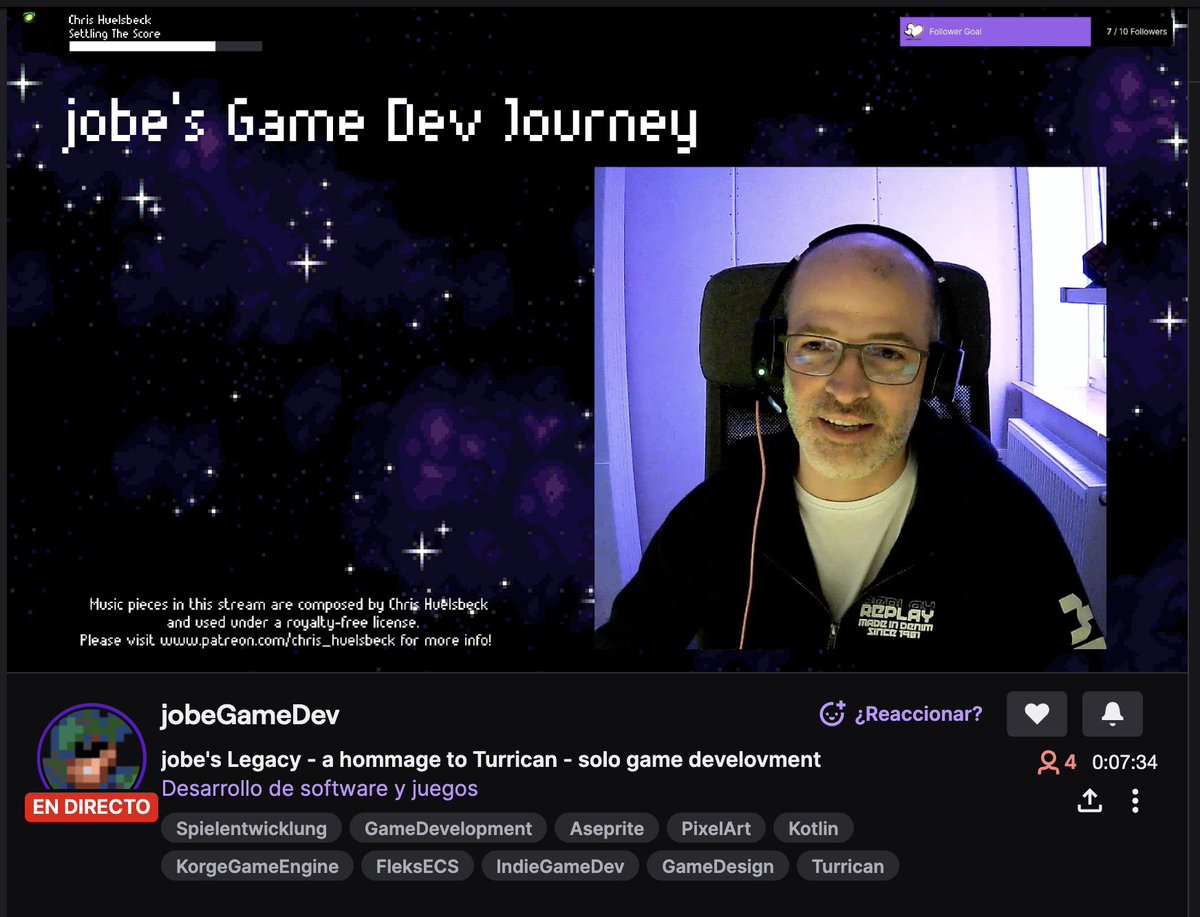
Task: Open category Desarrollo de software y juegos
Action: click(320, 789)
